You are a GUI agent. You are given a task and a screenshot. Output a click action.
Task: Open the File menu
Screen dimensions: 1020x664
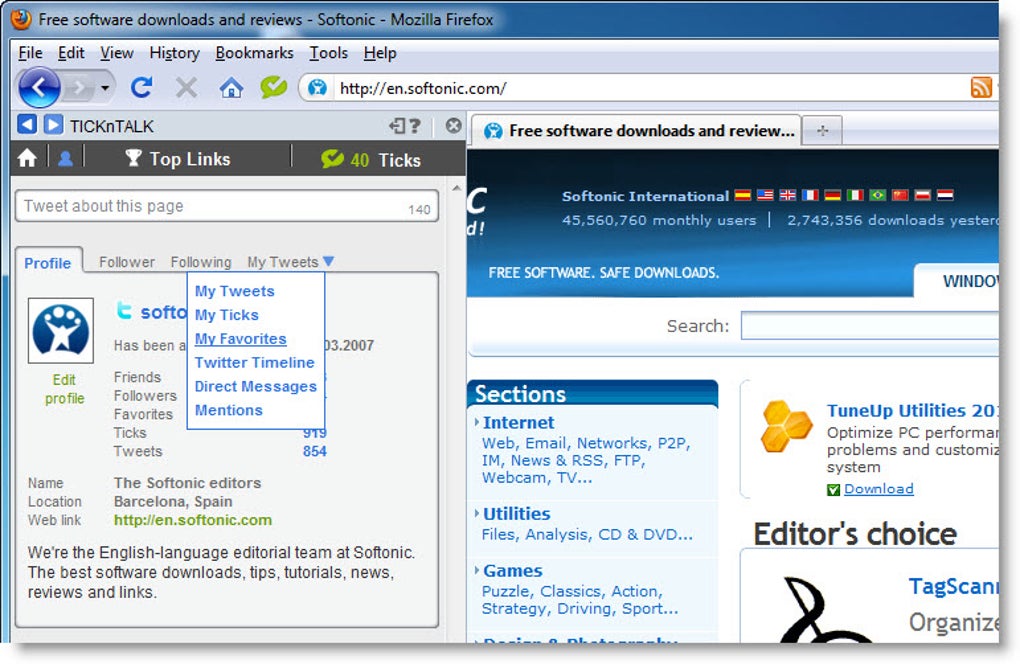(x=31, y=53)
